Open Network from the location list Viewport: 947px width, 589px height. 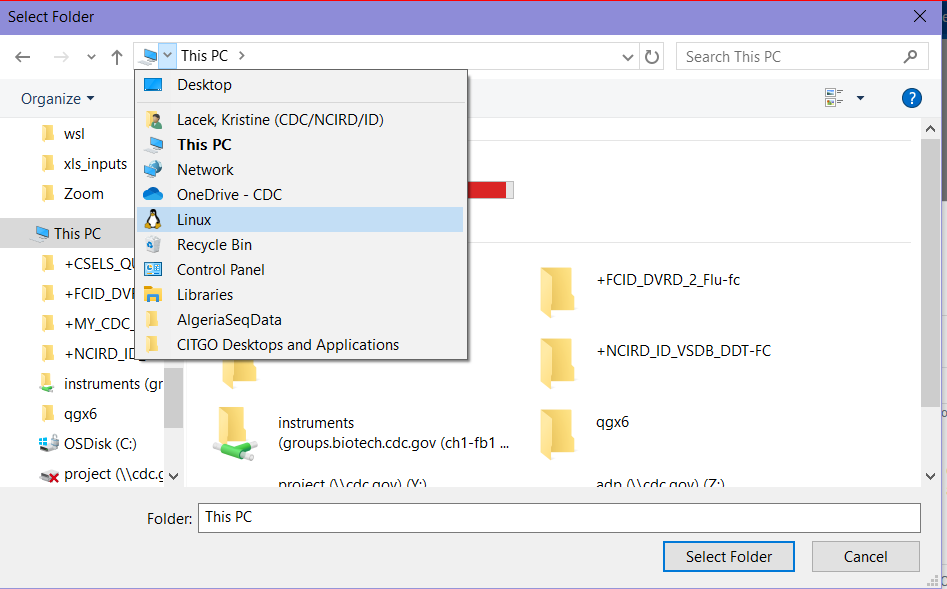tap(300, 170)
